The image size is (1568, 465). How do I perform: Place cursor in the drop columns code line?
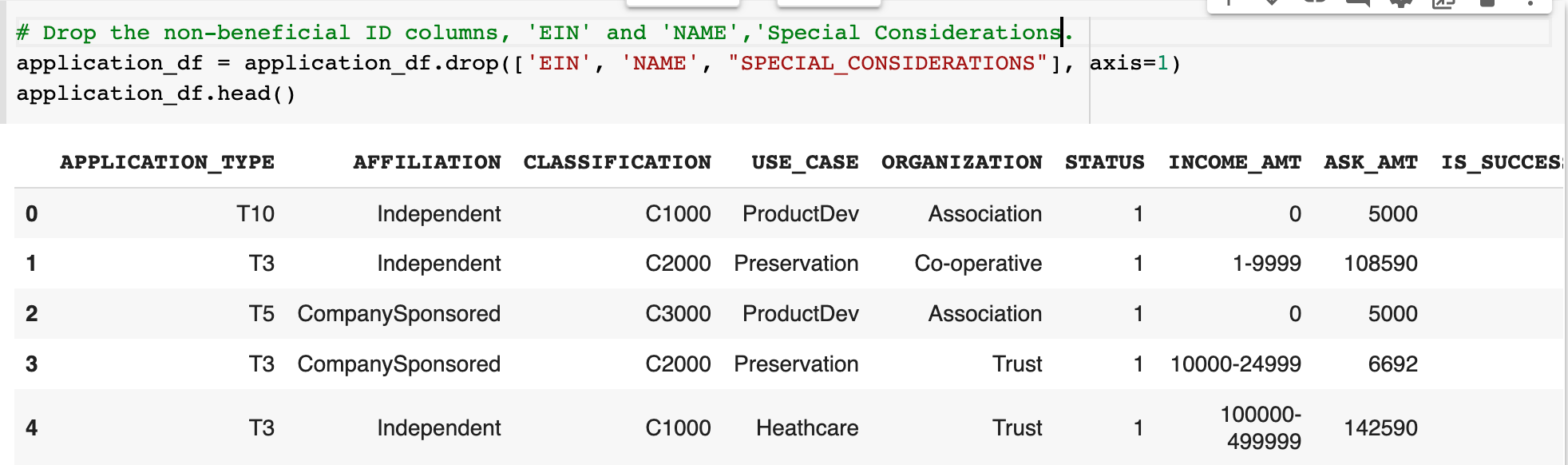pyautogui.click(x=598, y=63)
